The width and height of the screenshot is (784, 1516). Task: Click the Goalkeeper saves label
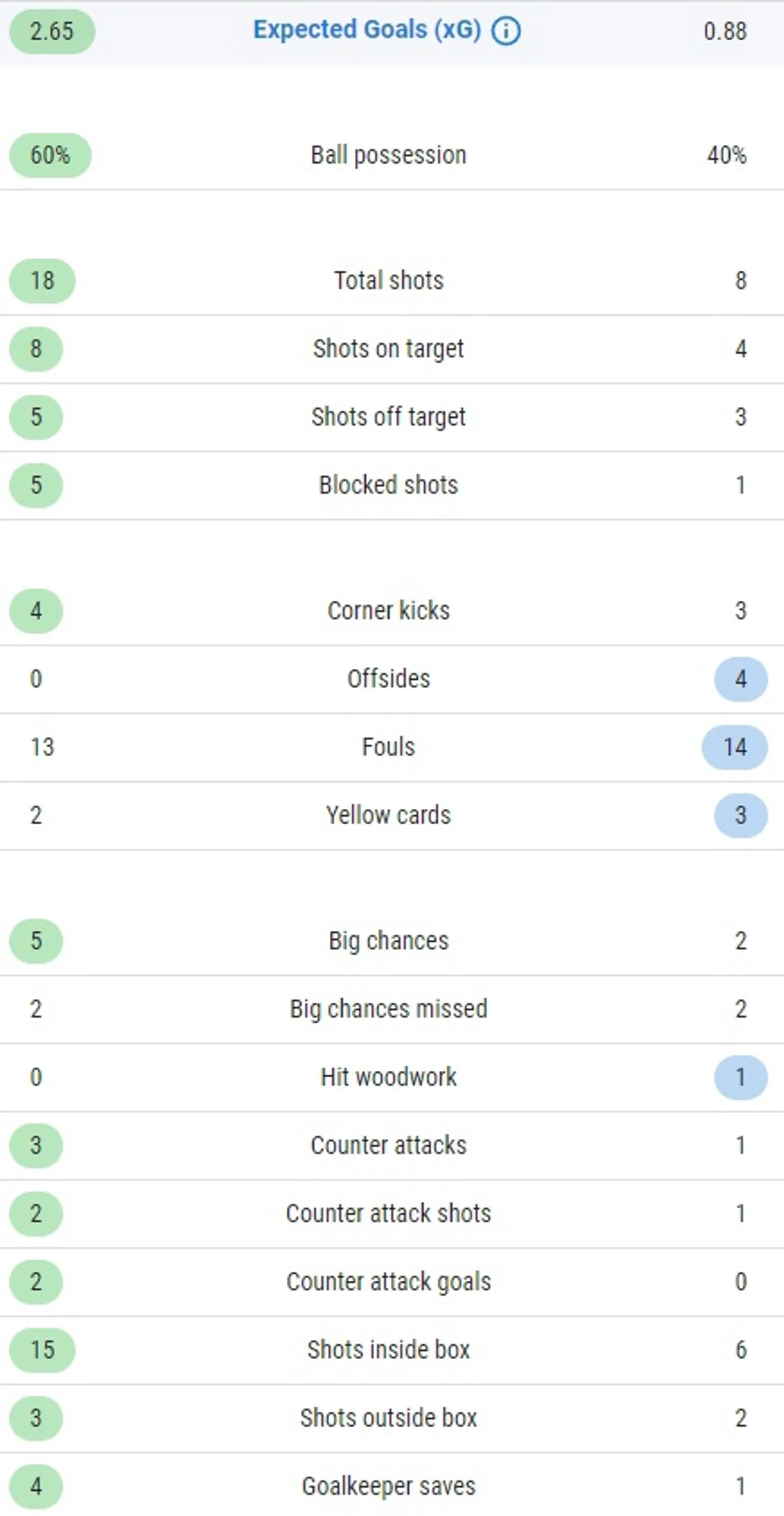[388, 1486]
